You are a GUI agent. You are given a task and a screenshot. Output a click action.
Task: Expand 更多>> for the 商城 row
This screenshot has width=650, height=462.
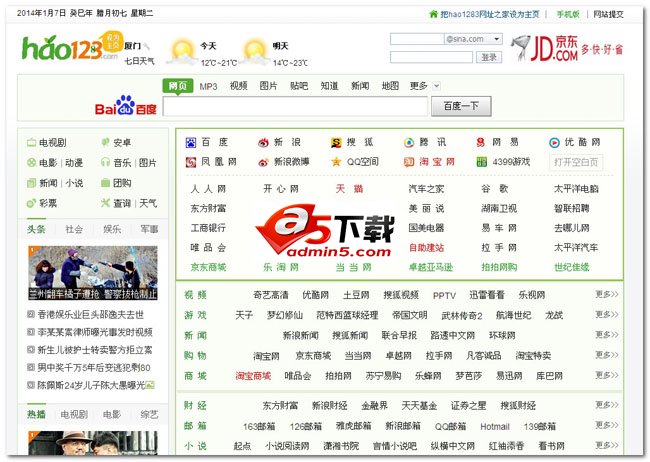(607, 375)
